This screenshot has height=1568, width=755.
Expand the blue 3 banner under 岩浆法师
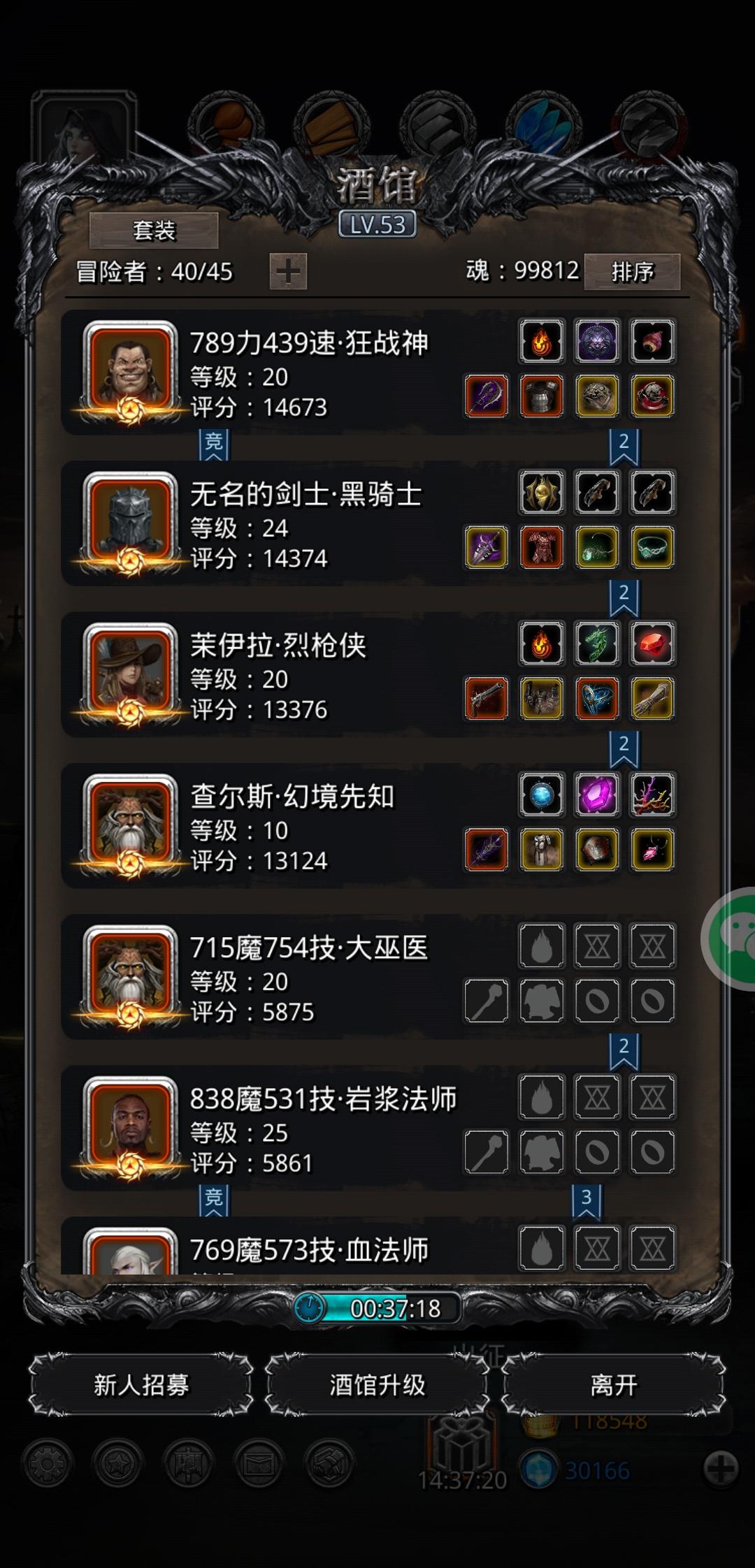tap(587, 1201)
